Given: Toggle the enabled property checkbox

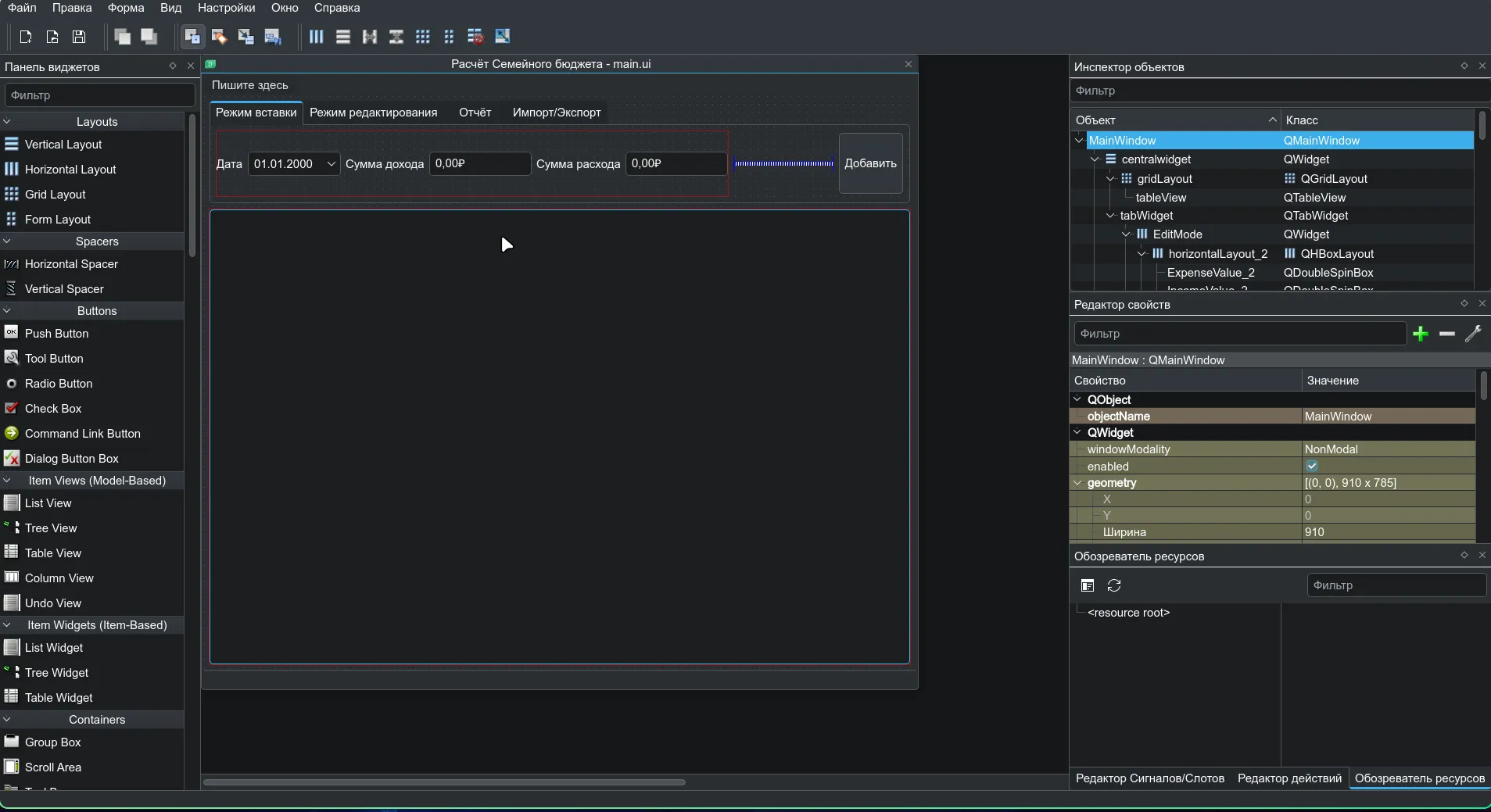Looking at the screenshot, I should [x=1312, y=467].
